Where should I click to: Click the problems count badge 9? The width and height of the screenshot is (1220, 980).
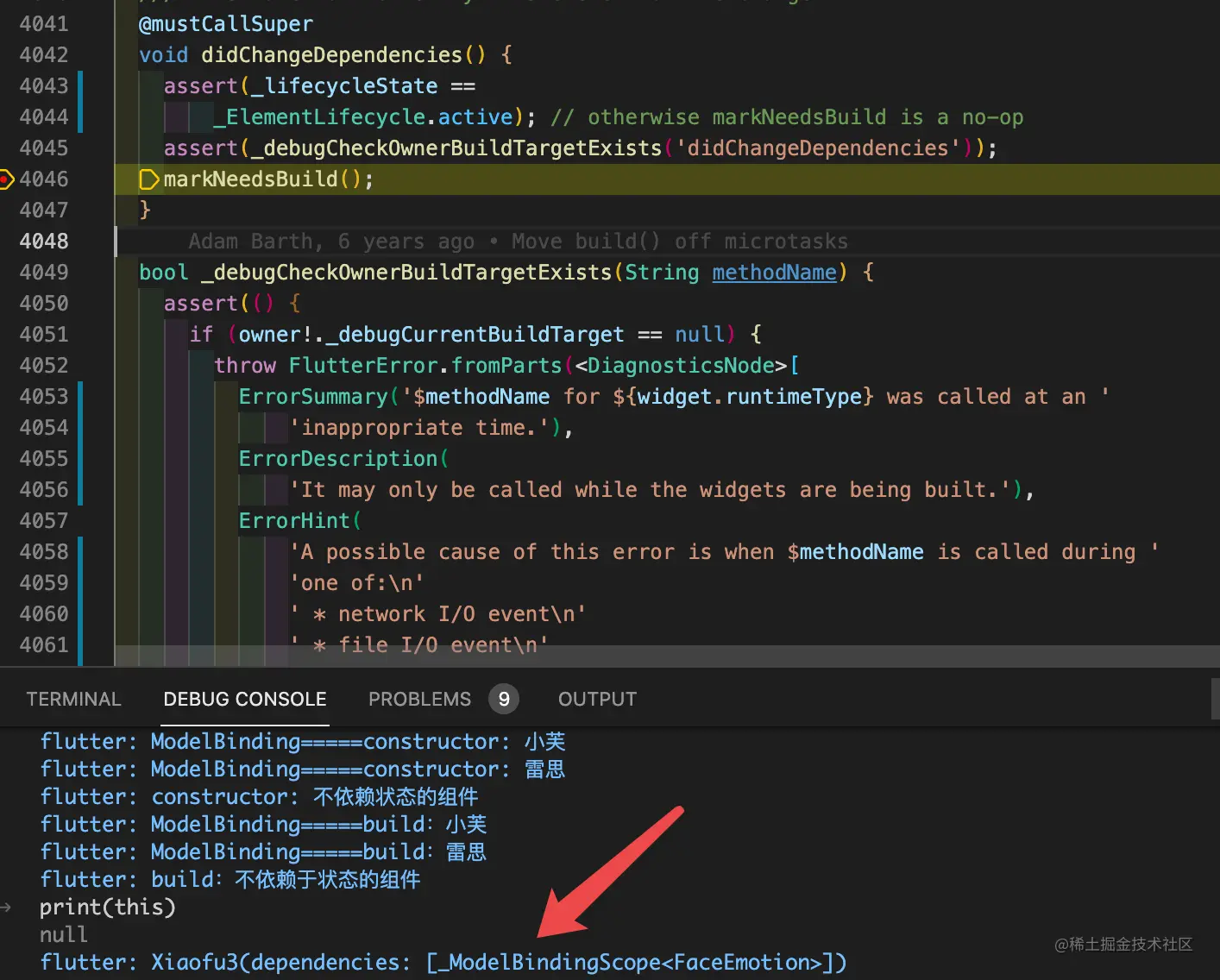(504, 699)
